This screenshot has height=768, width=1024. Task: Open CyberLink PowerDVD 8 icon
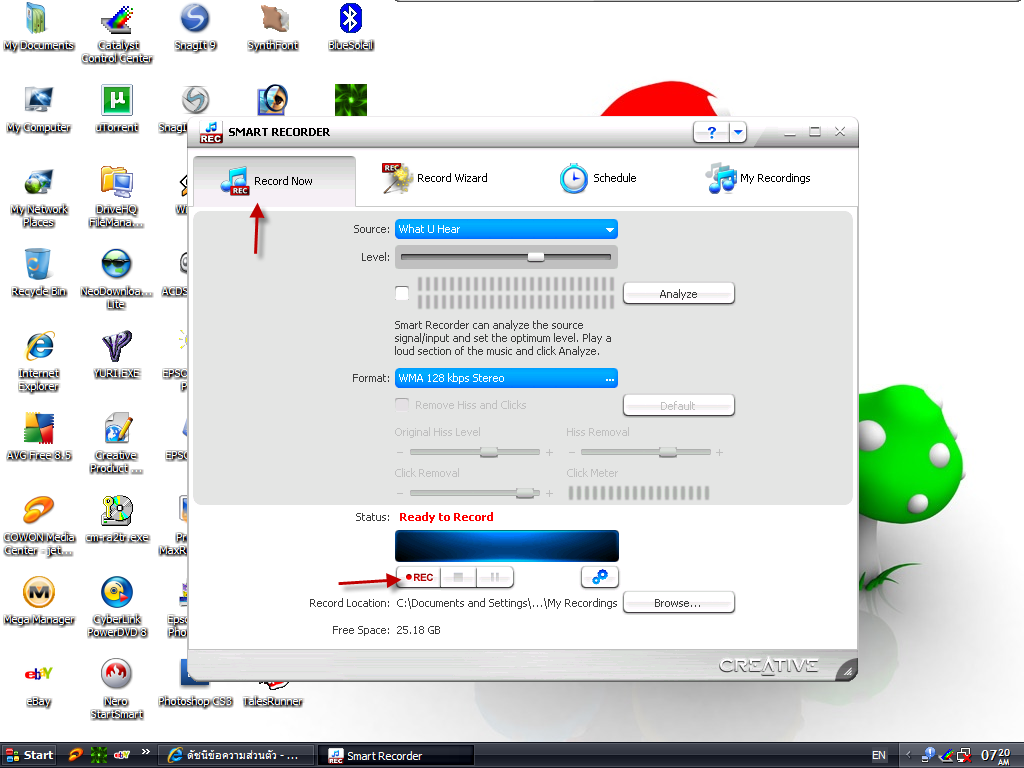(x=116, y=607)
